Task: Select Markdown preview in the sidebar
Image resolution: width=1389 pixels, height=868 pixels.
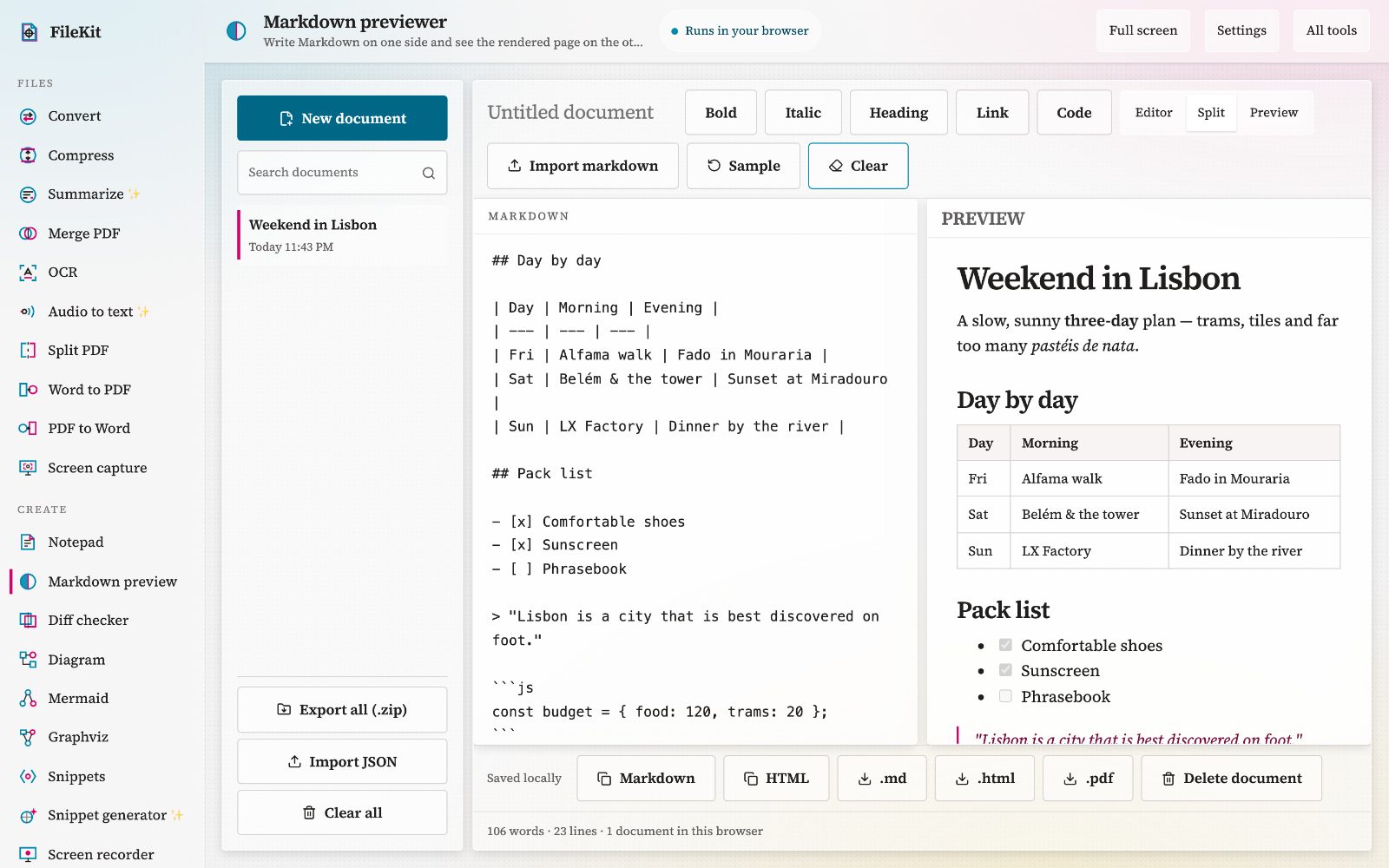Action: (102, 582)
